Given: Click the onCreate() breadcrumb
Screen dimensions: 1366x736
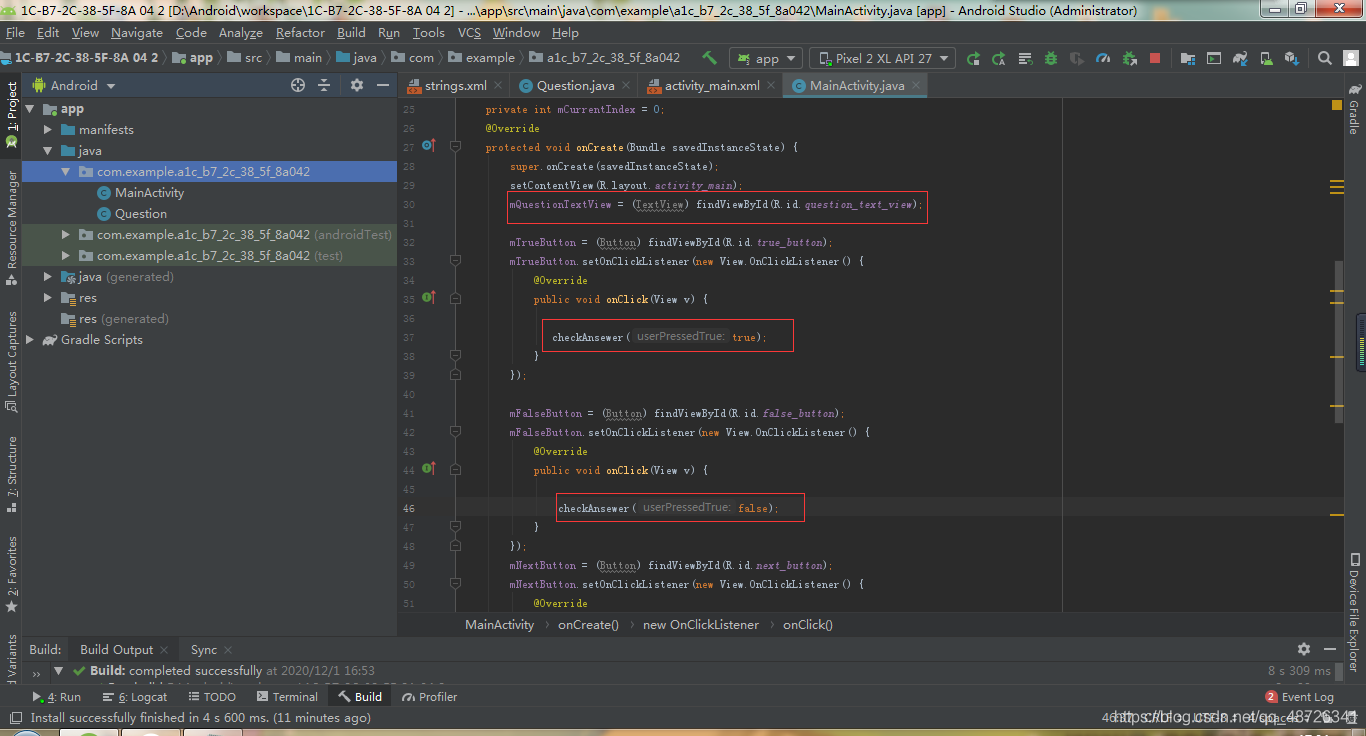Looking at the screenshot, I should [588, 625].
